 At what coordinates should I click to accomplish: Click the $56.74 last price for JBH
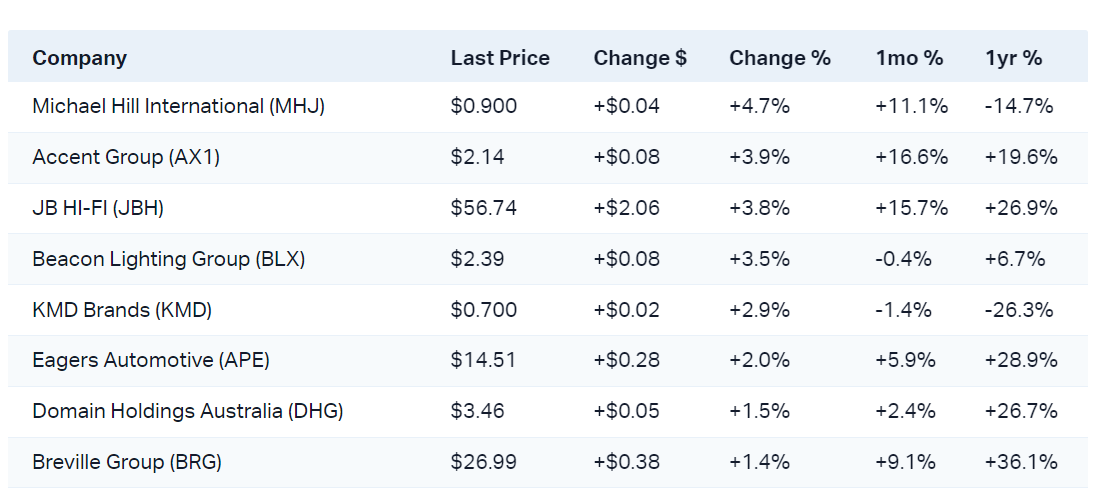(483, 208)
